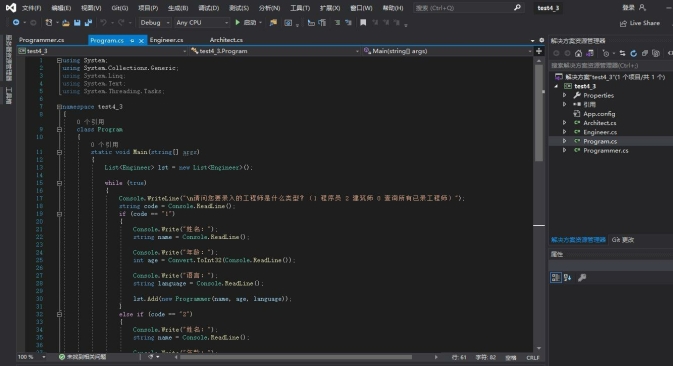Screen dimensions: 673x366
Task: Click the search magnifier icon in title bar
Action: pos(517,7)
